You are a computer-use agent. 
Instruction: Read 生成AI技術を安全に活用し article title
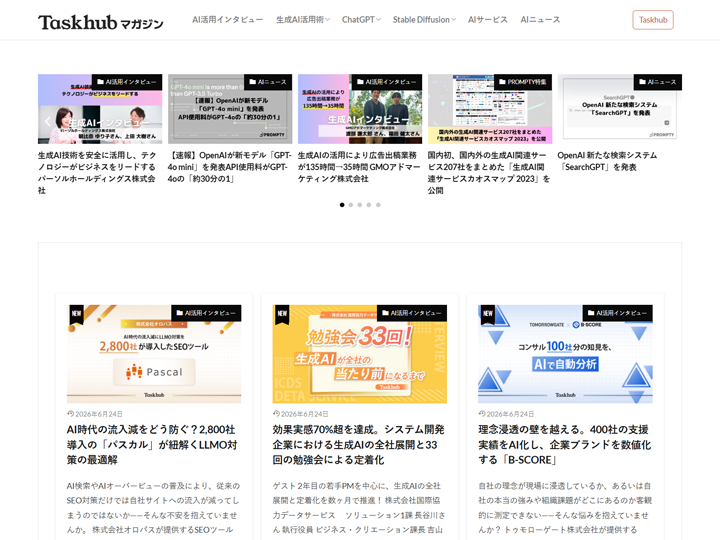click(x=97, y=173)
